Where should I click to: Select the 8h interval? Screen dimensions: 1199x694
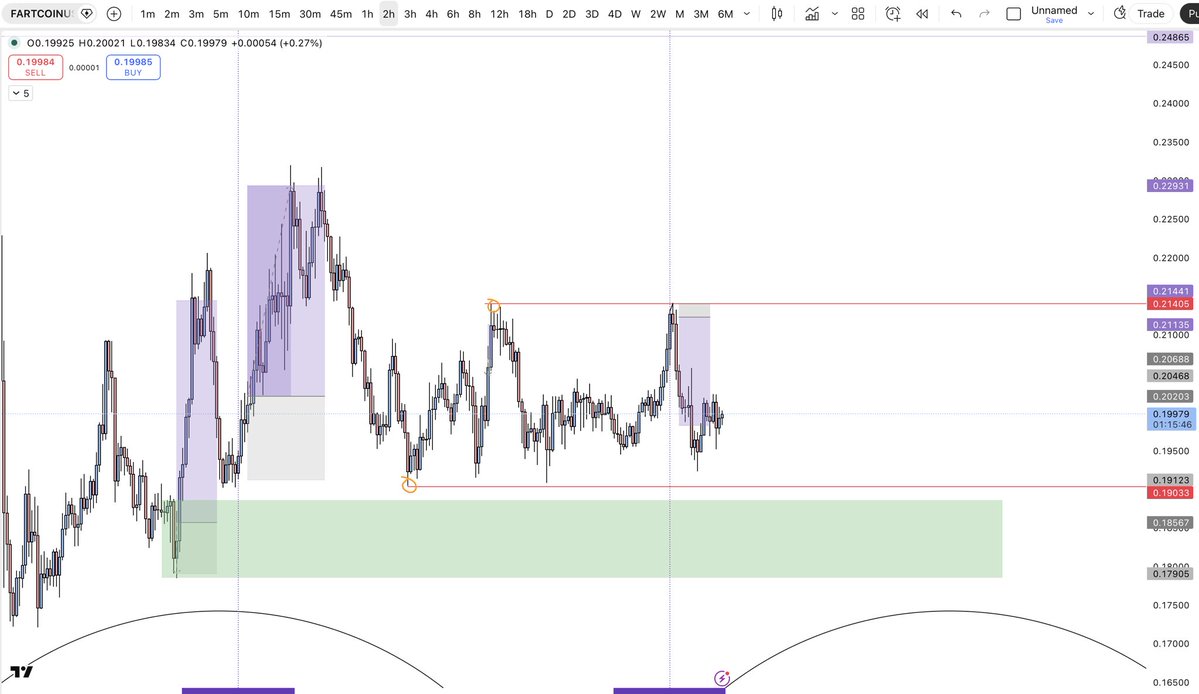[474, 14]
